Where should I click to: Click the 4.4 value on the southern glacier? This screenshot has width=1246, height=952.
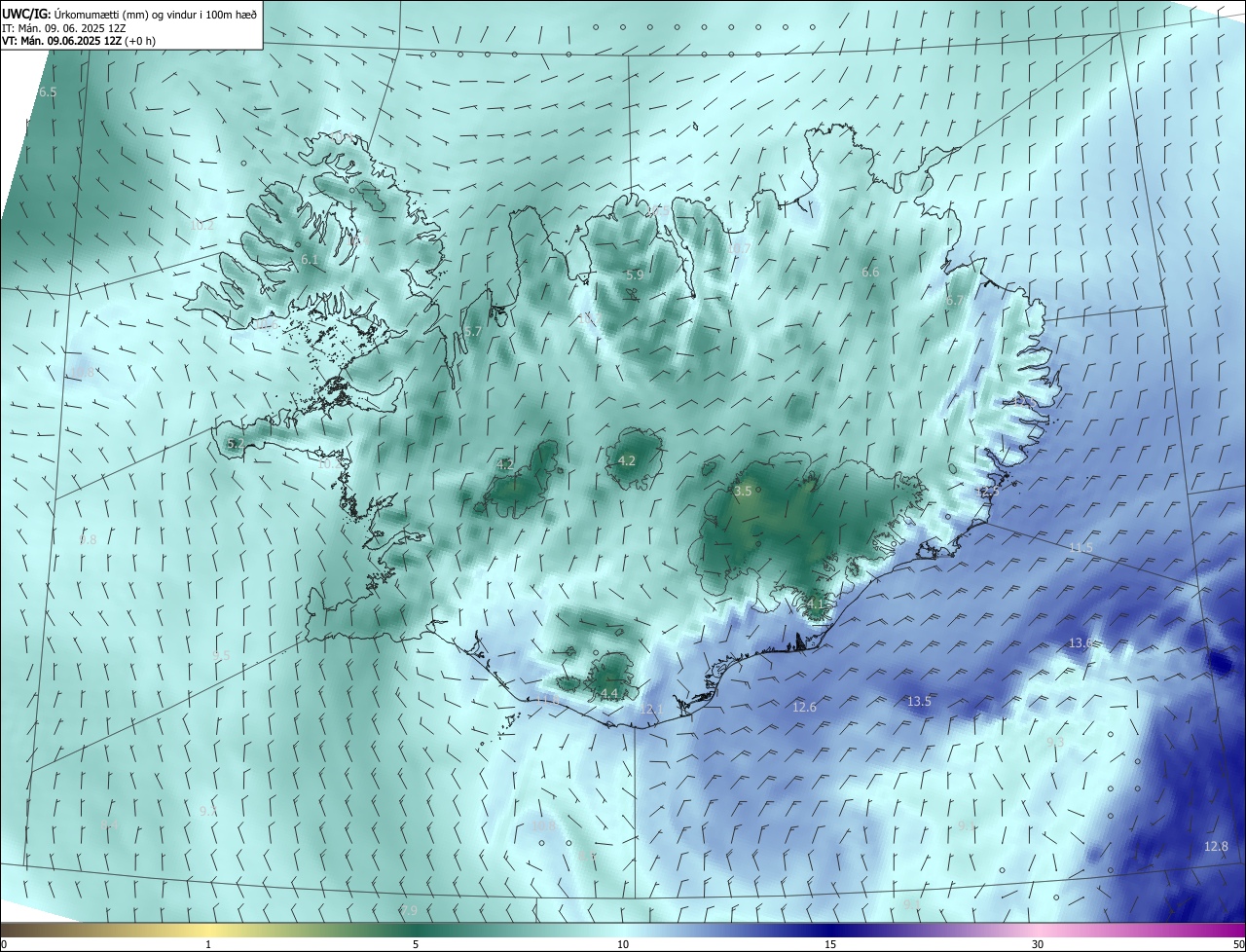click(x=609, y=693)
